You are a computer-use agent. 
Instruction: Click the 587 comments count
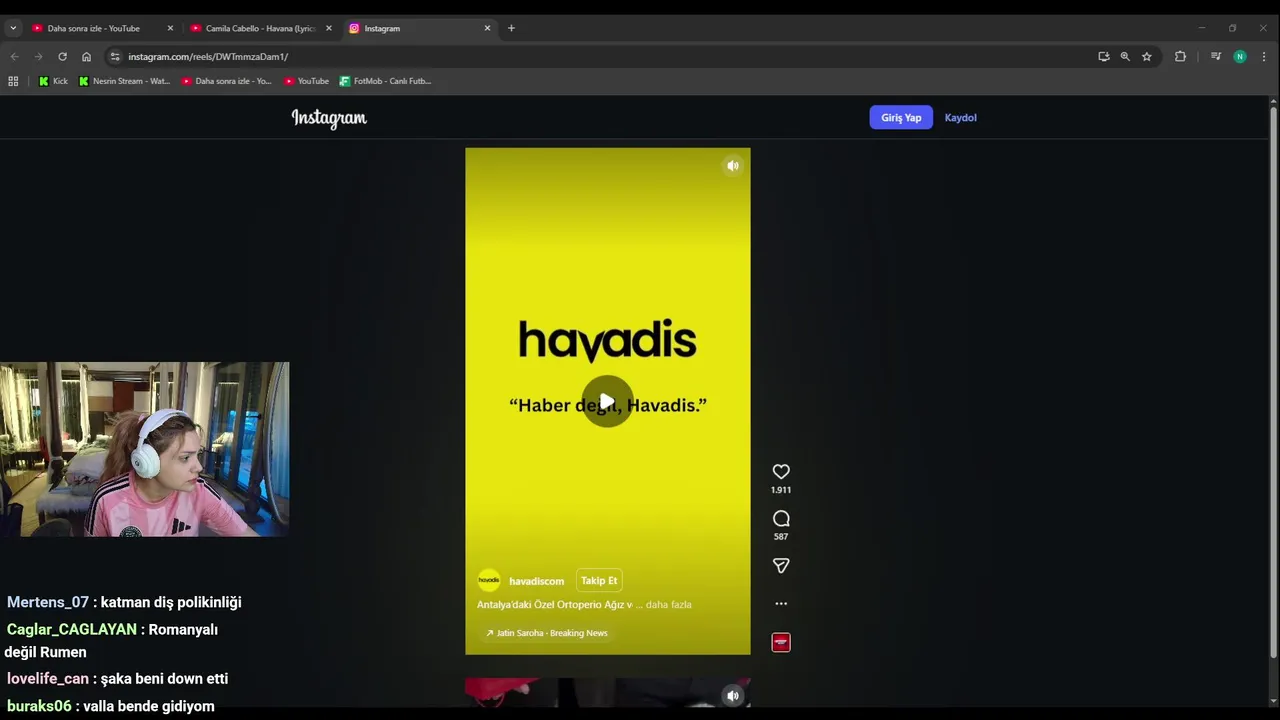click(x=781, y=537)
